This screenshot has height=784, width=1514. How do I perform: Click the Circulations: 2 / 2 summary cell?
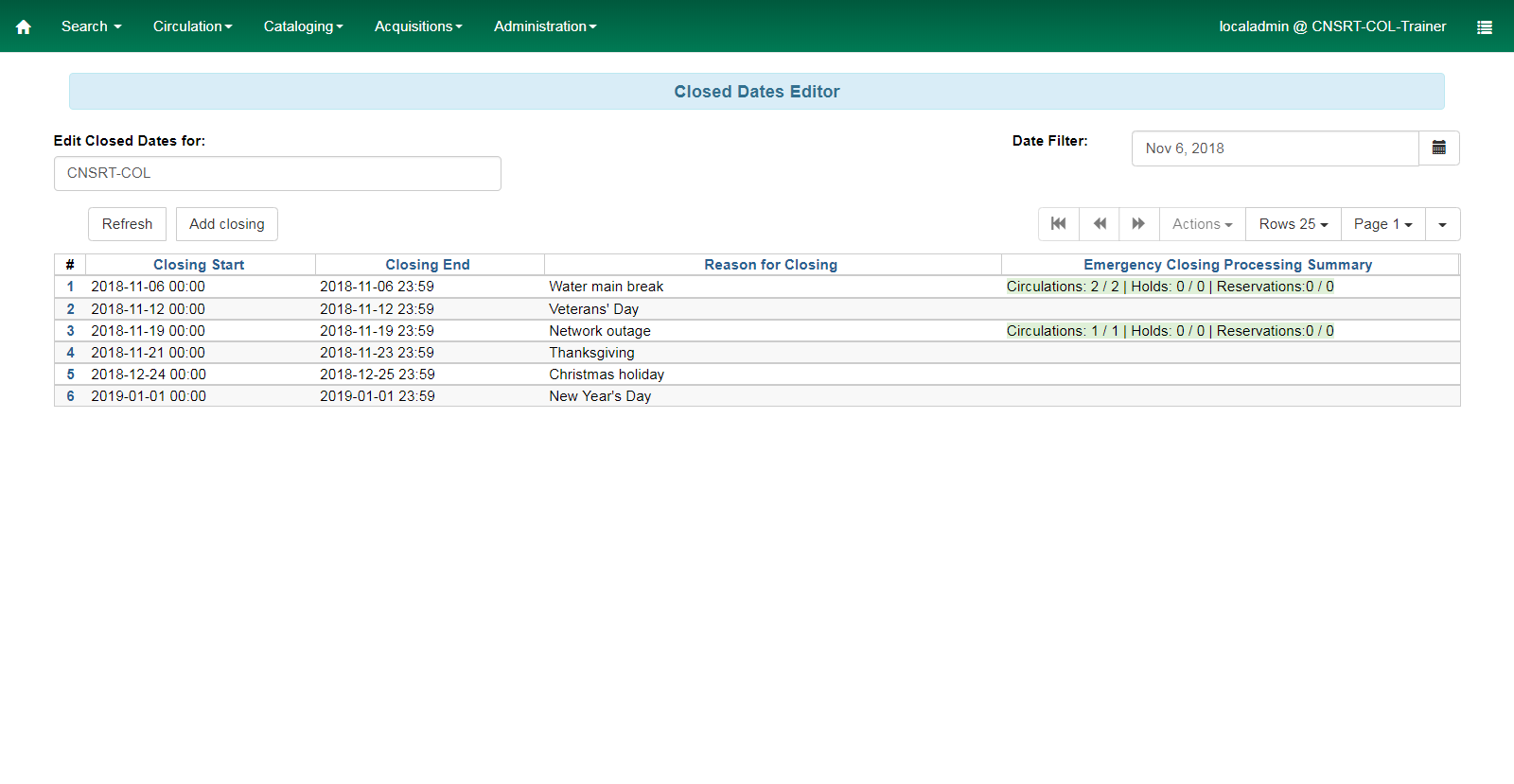tap(1171, 287)
